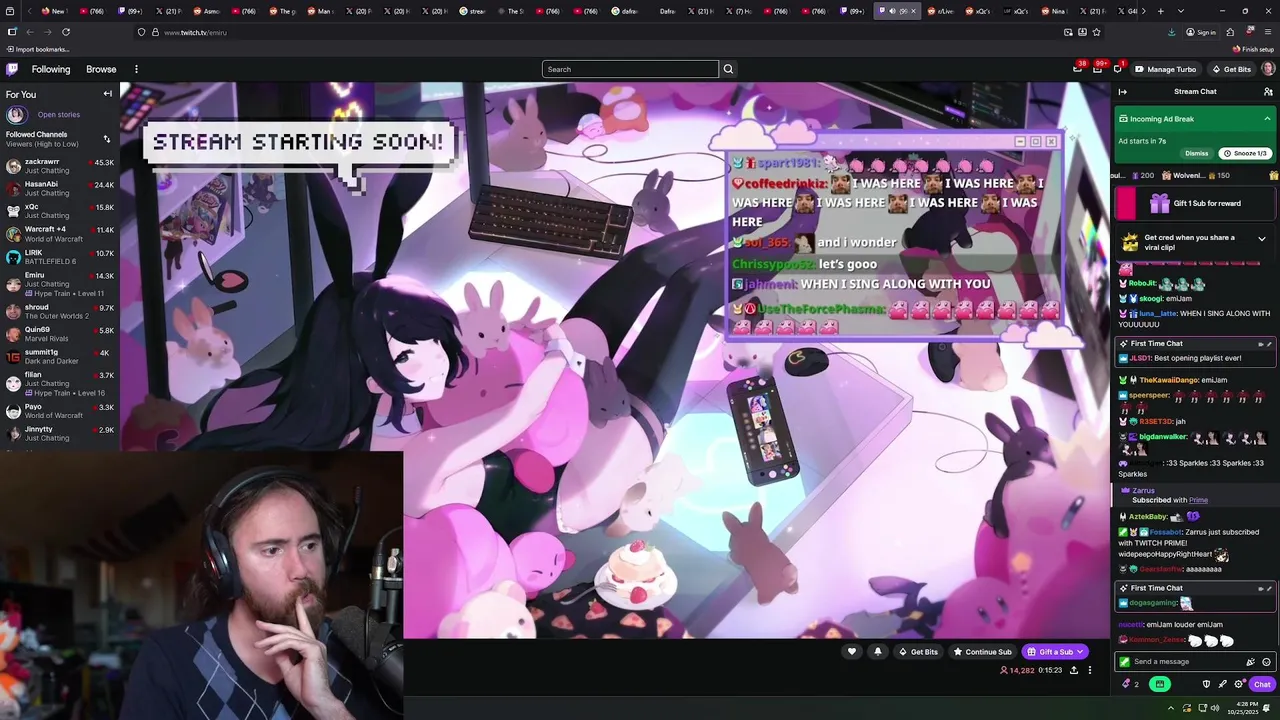Image resolution: width=1280 pixels, height=720 pixels.
Task: Open the three-dot menu beside Browse
Action: coord(136,69)
